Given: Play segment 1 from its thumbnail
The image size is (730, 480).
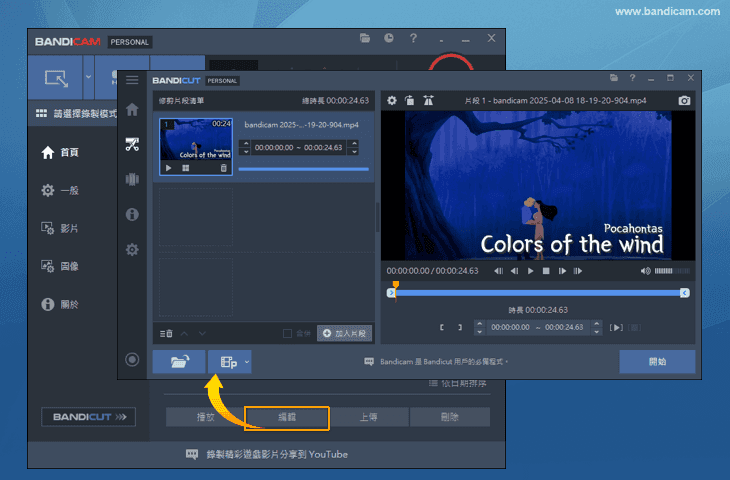Looking at the screenshot, I should pyautogui.click(x=169, y=168).
